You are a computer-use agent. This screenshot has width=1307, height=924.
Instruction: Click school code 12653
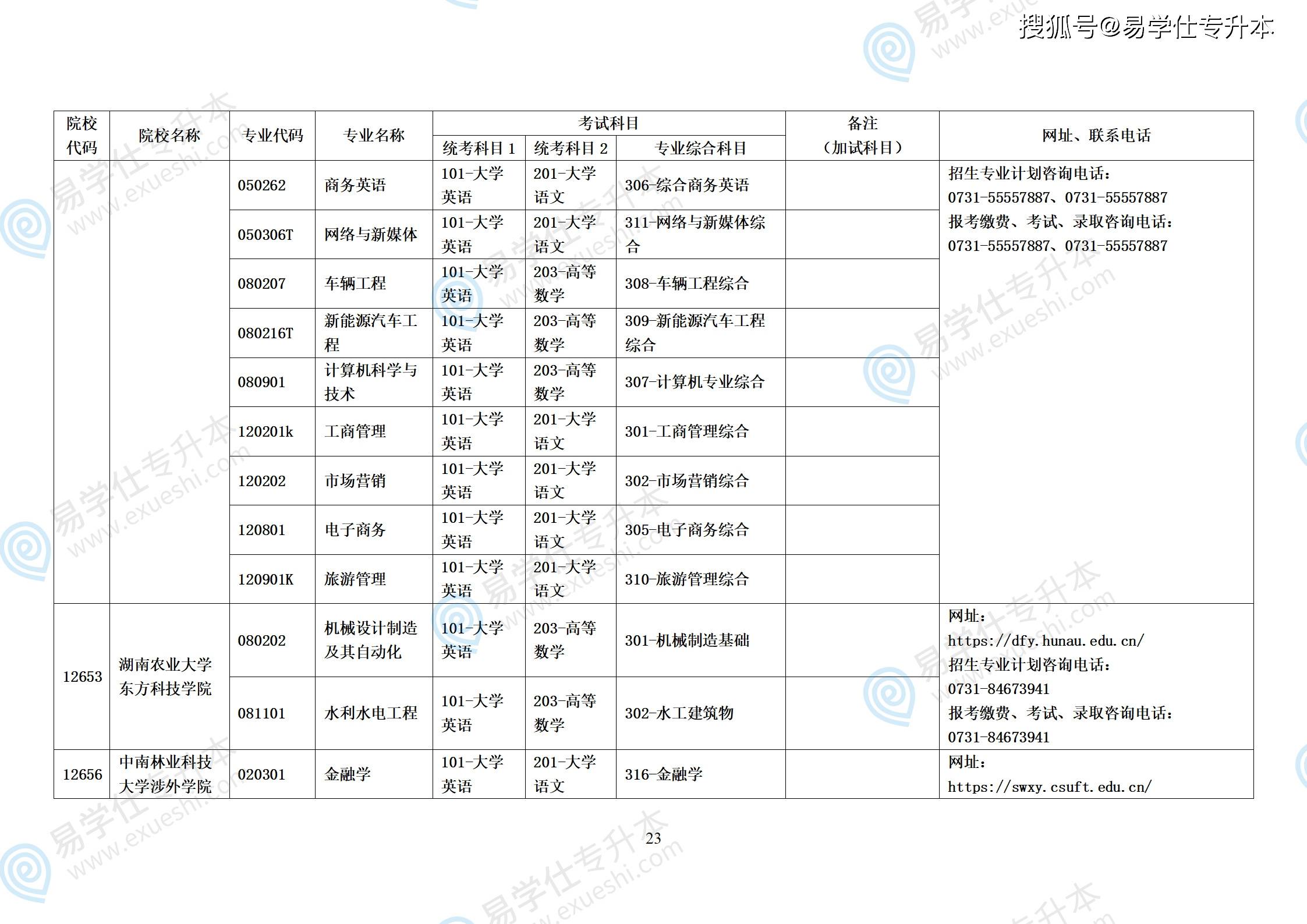(82, 677)
